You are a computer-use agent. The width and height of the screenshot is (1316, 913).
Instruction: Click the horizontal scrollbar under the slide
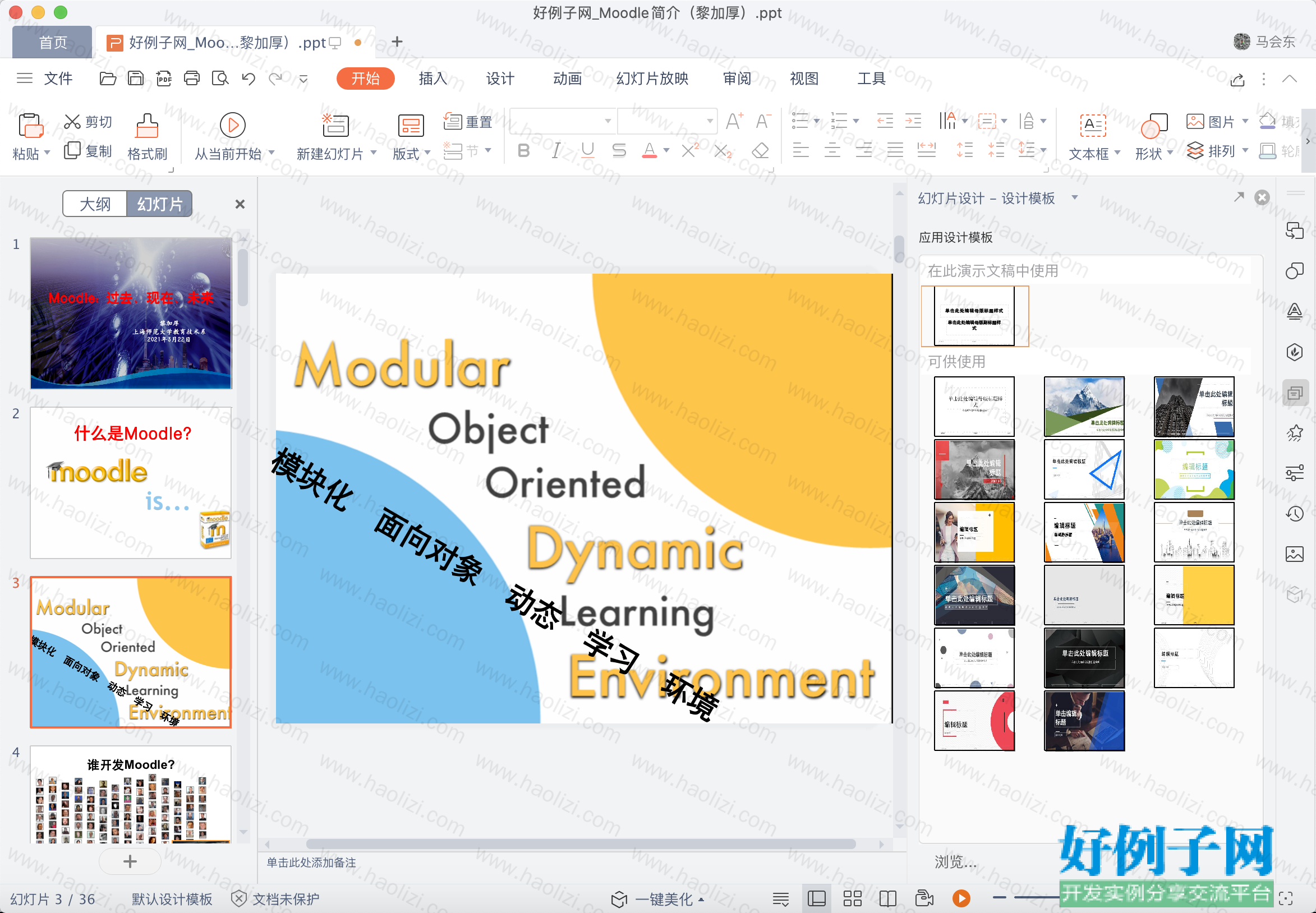pyautogui.click(x=581, y=845)
